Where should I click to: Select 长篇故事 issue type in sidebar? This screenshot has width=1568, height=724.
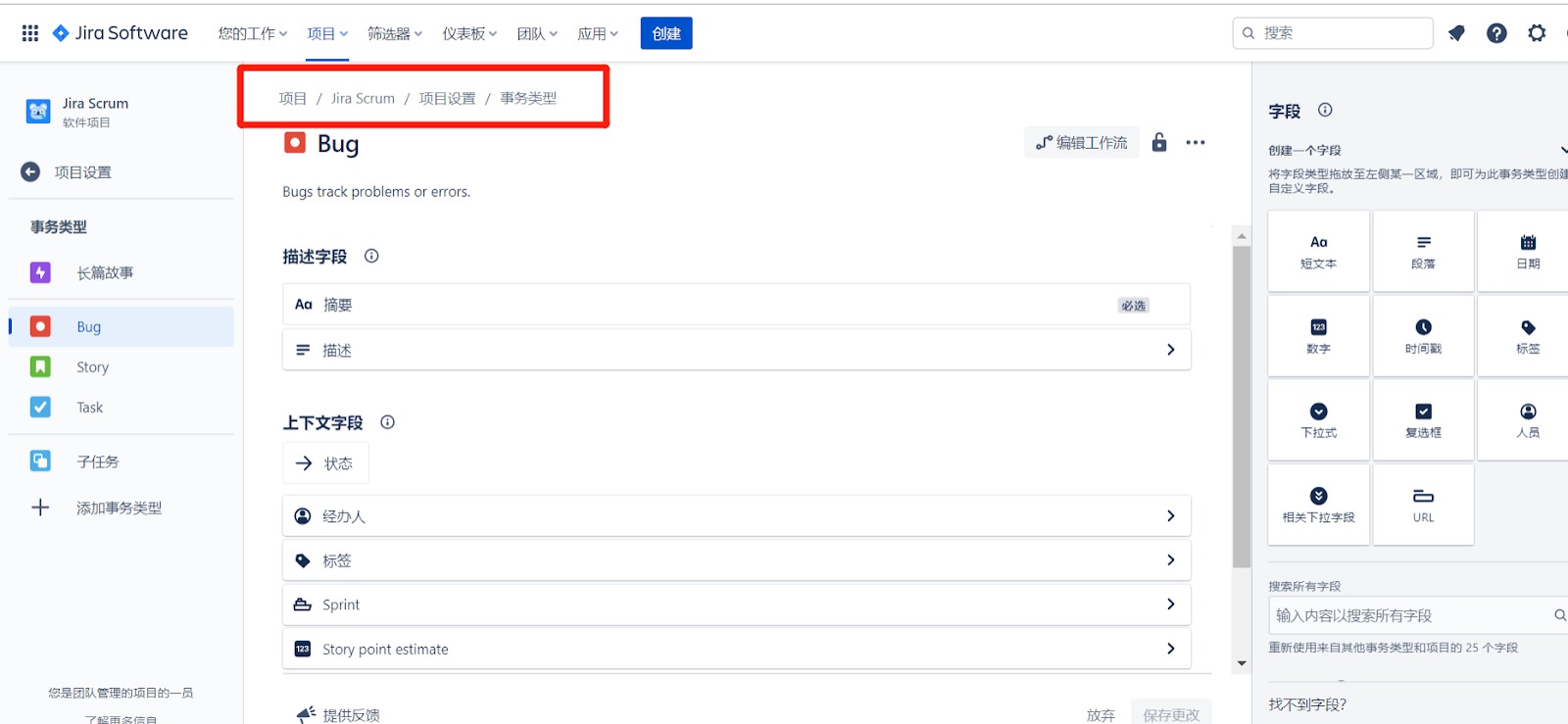click(x=122, y=272)
